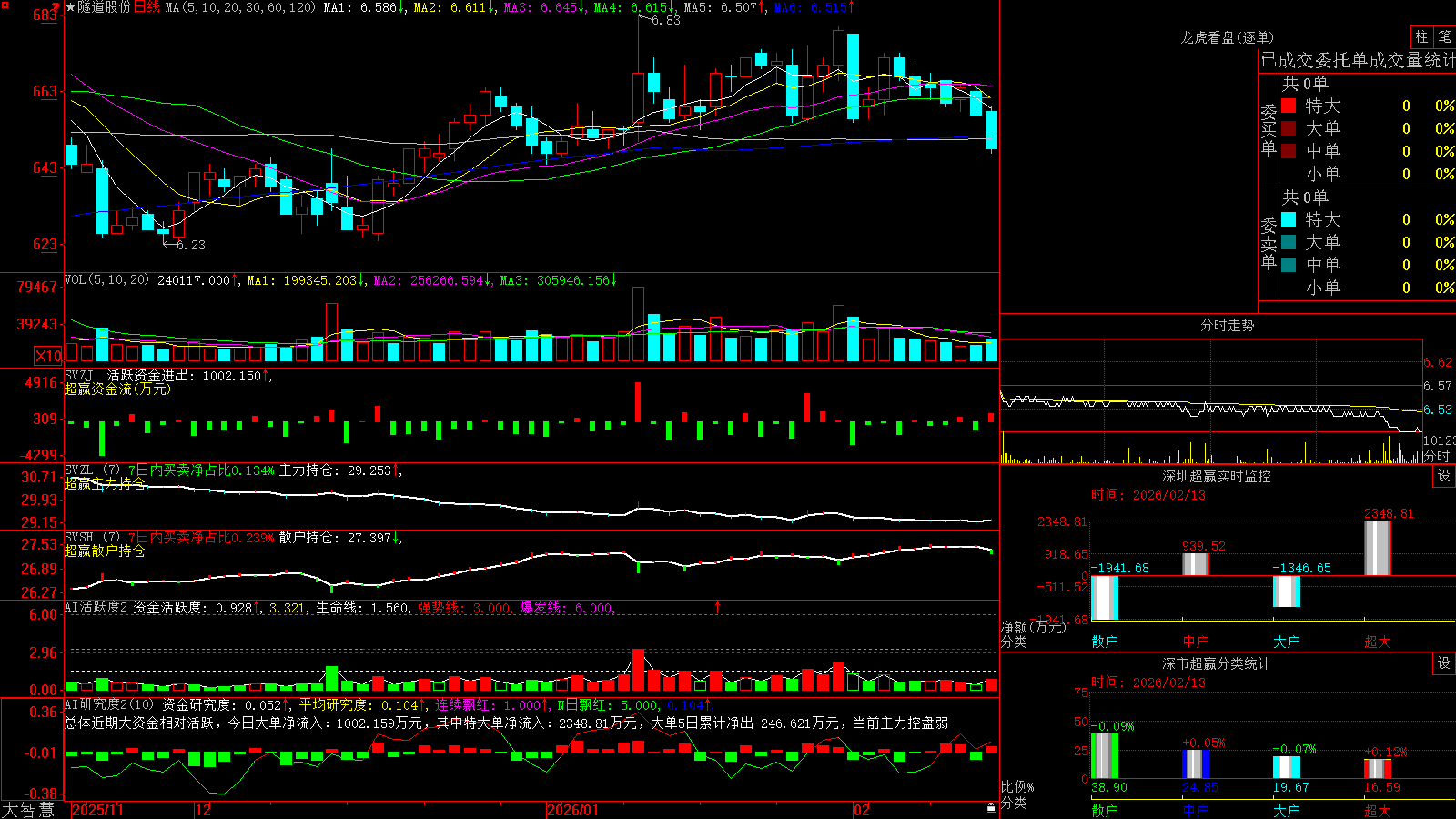The height and width of the screenshot is (819, 1456).
Task: Click the 笔 tick-mode button
Action: [1444, 36]
